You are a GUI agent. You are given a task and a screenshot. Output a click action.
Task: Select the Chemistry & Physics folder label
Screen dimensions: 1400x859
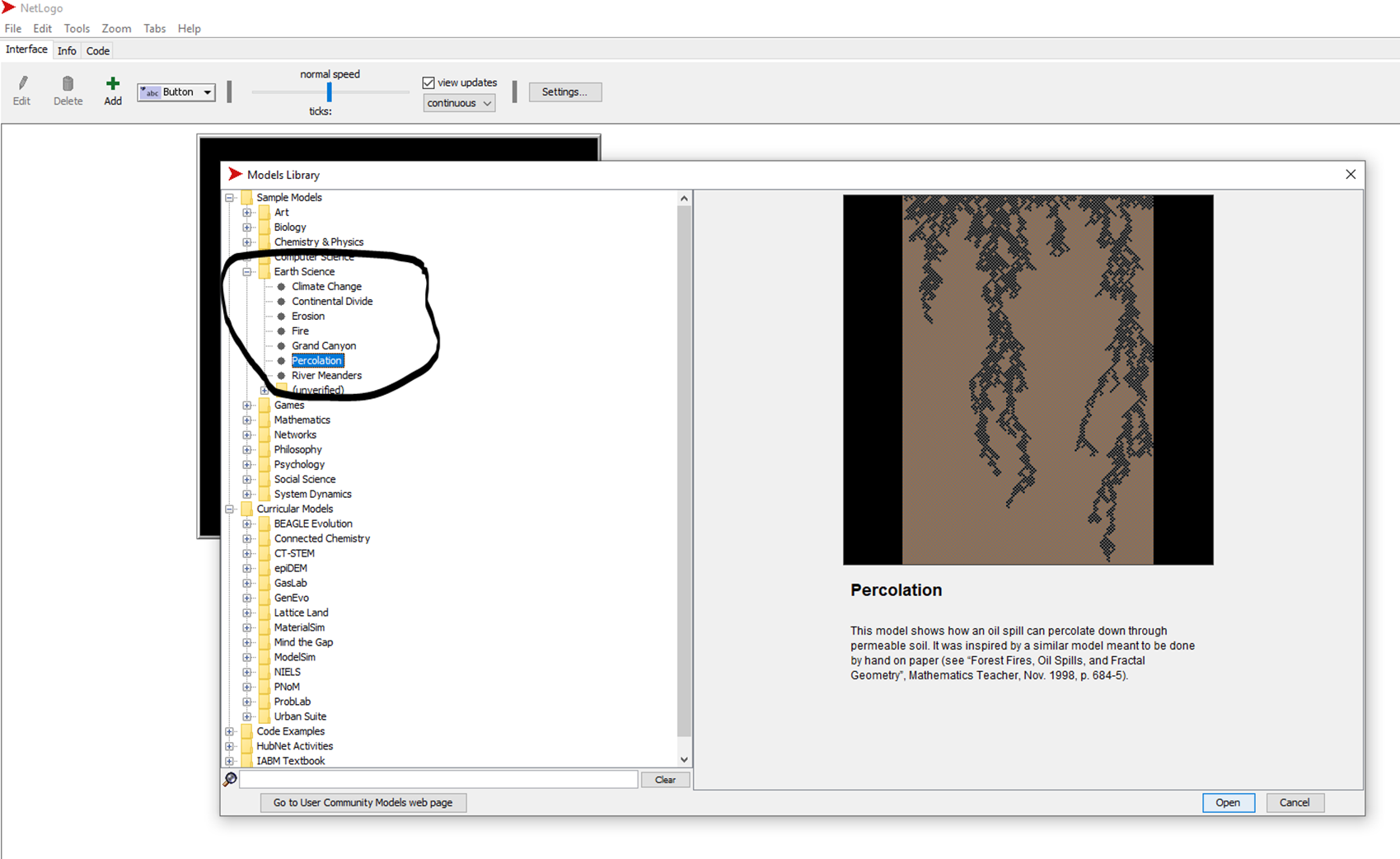pos(319,242)
